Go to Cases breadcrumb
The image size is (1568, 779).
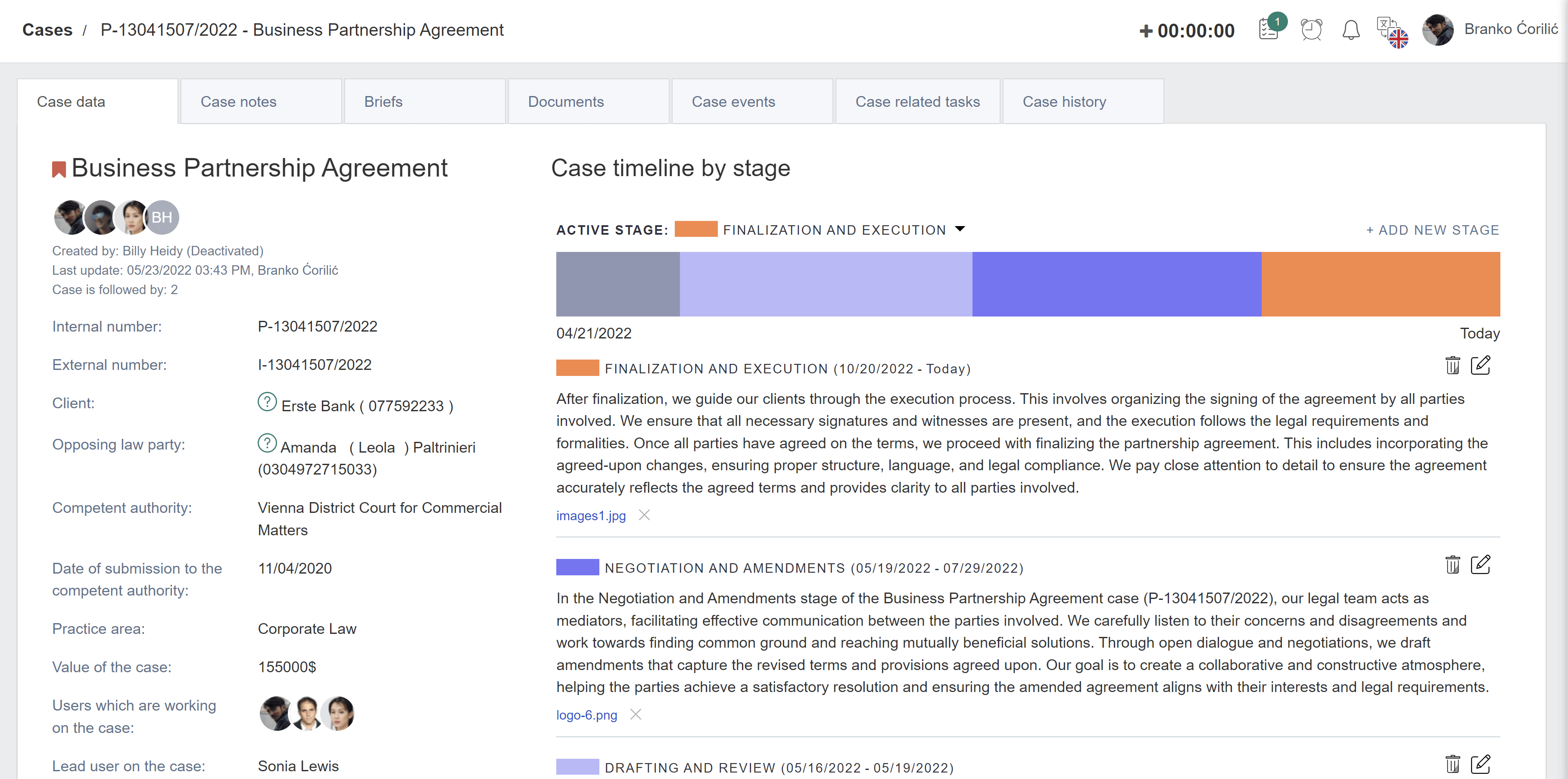(47, 30)
